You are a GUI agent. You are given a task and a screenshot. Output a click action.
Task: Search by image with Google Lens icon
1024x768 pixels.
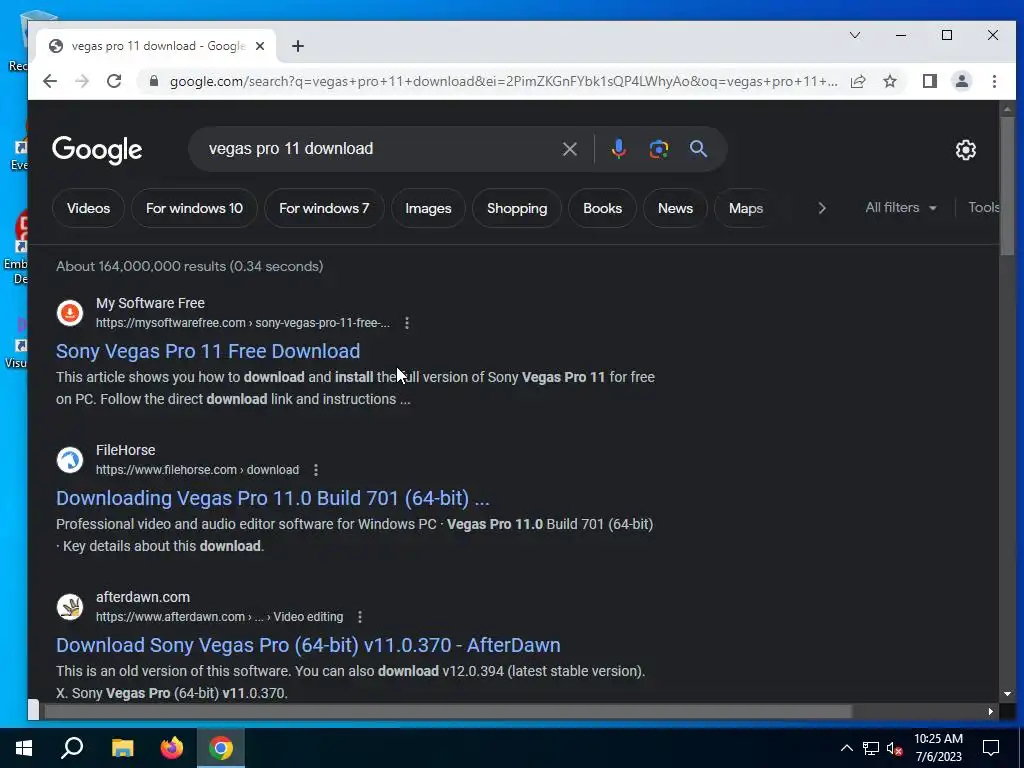(658, 149)
